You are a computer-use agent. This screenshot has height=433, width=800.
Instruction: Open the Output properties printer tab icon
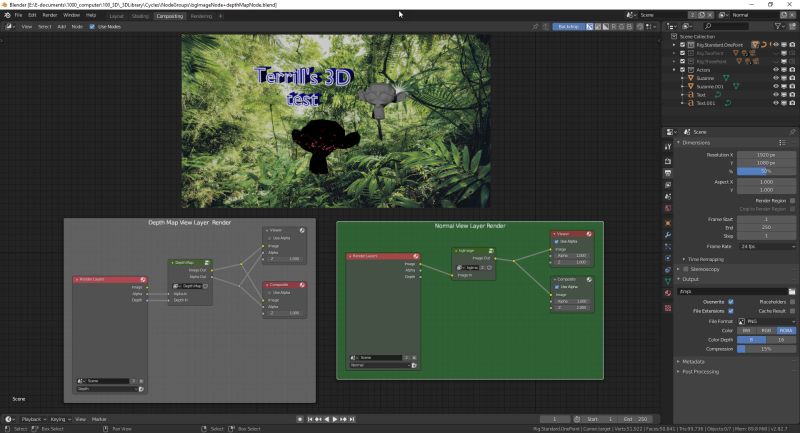click(x=668, y=173)
